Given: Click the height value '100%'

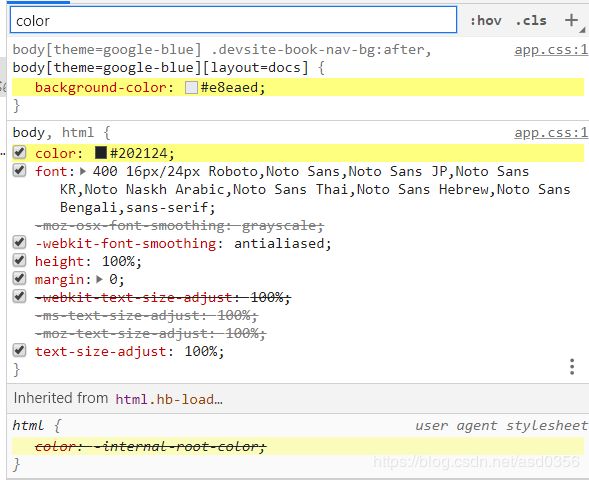Looking at the screenshot, I should point(118,261).
